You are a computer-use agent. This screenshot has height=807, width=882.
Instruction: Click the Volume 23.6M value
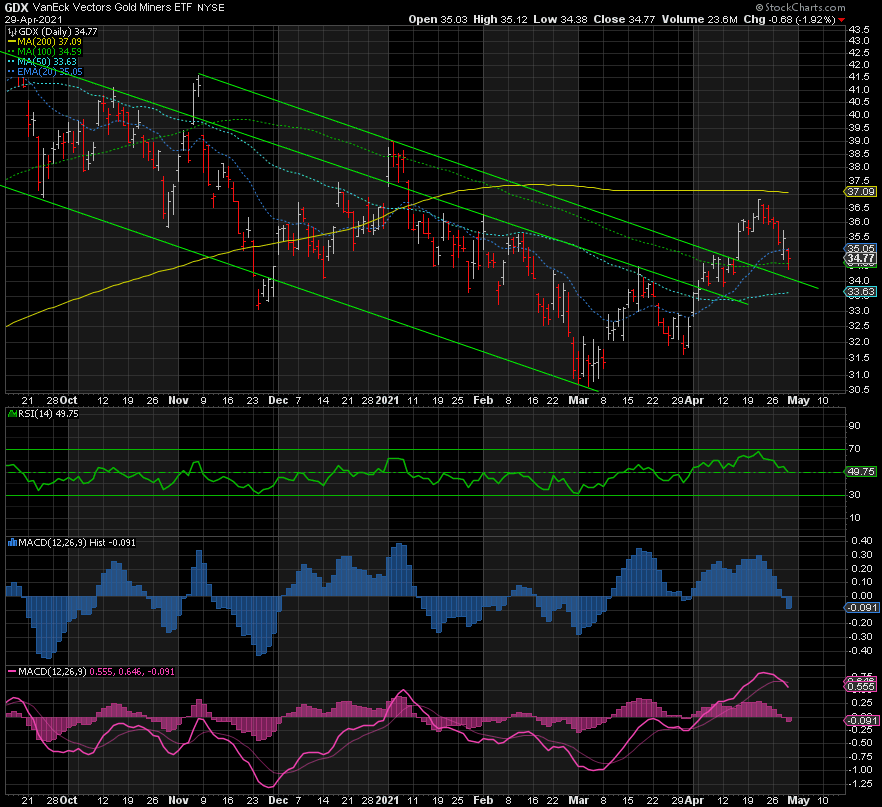pos(699,19)
